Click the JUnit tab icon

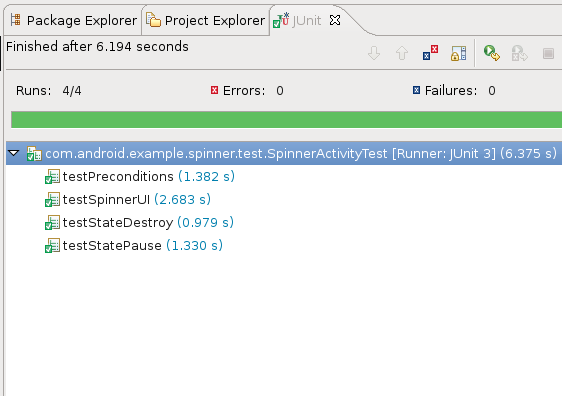coord(281,20)
